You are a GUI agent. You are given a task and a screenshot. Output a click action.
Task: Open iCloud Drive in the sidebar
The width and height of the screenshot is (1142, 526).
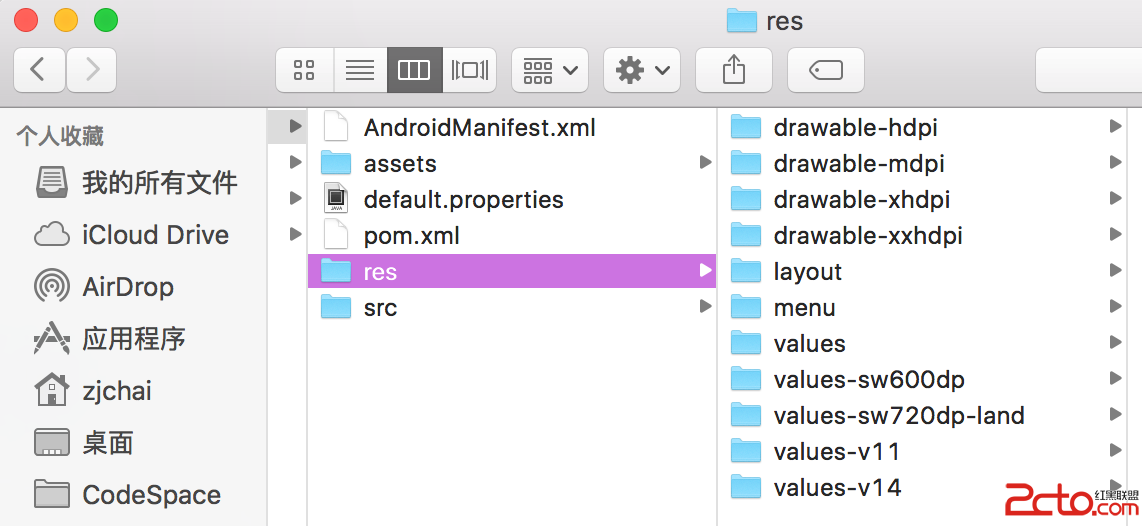(x=155, y=235)
